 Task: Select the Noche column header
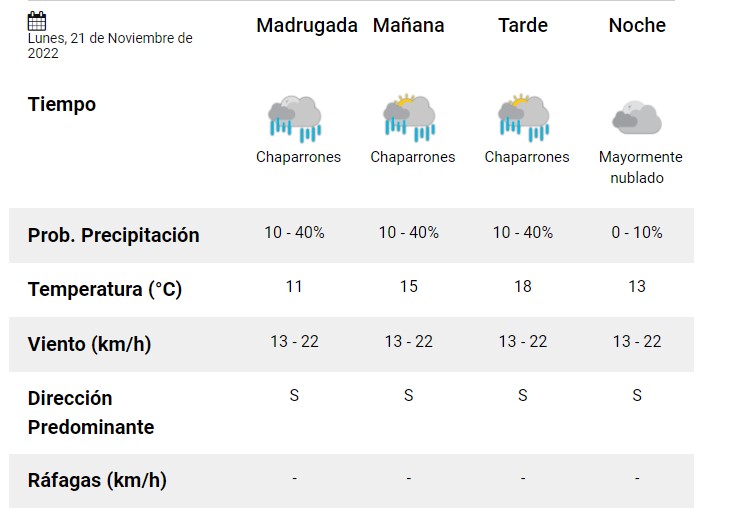pos(637,25)
